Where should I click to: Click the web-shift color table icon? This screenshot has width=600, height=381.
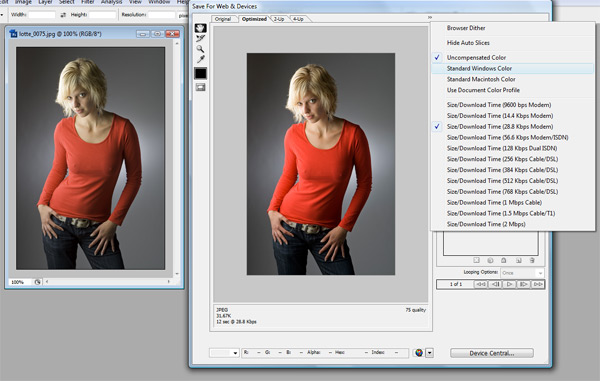(x=490, y=260)
